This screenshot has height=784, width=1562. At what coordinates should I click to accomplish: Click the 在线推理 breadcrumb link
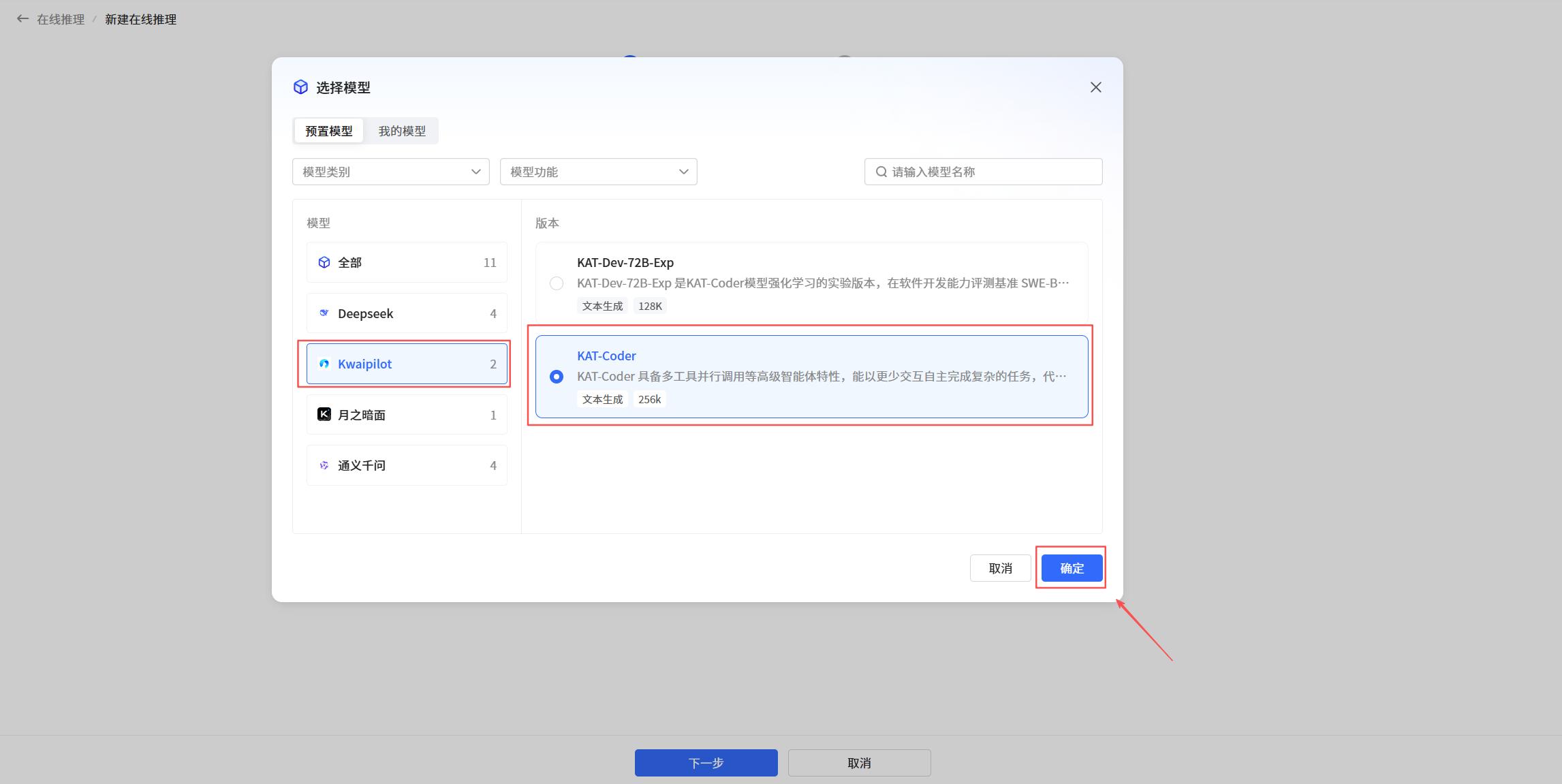61,19
